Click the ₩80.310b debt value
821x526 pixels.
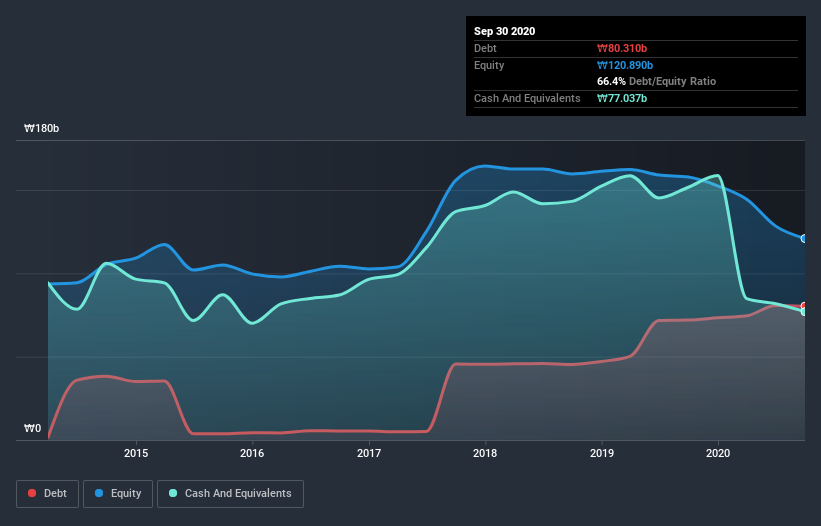pos(622,48)
